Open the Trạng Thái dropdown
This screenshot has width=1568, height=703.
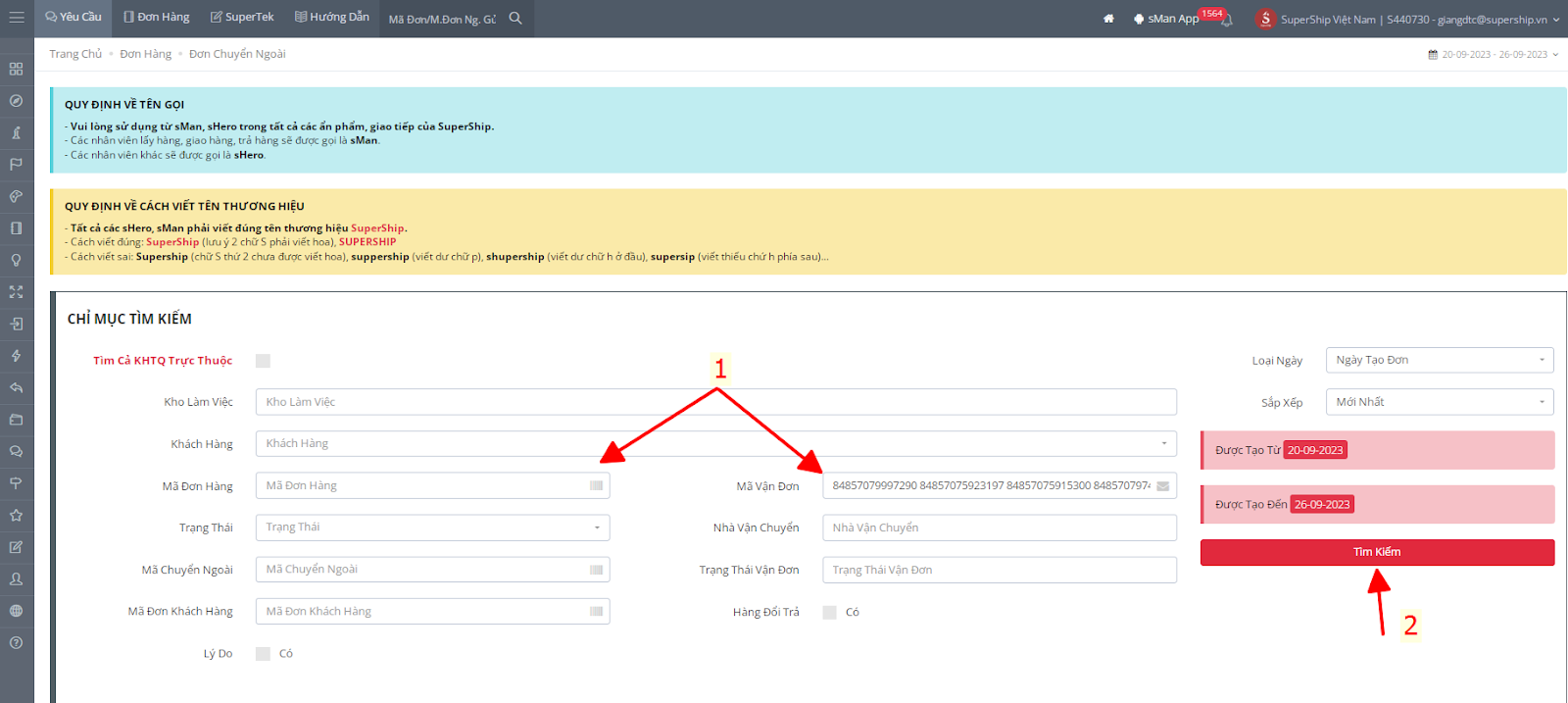point(432,527)
